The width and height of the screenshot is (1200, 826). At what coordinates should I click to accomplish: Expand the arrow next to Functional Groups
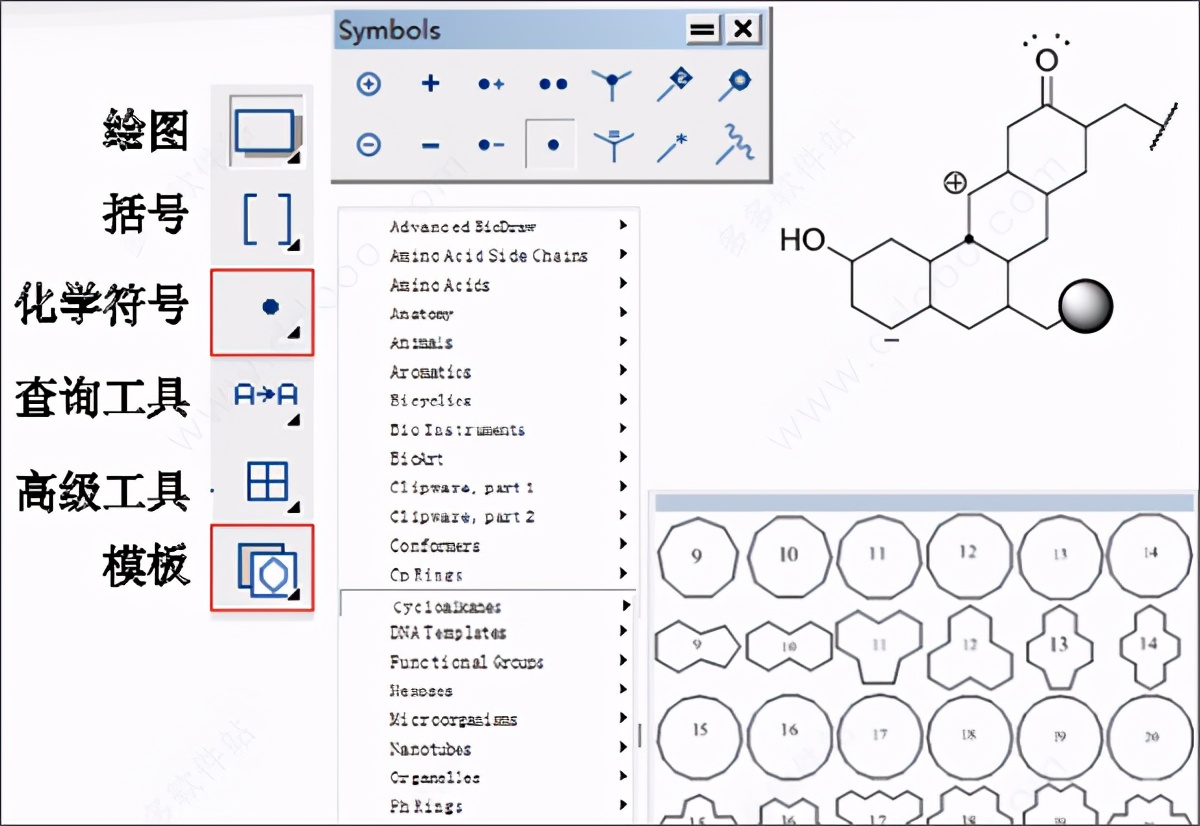point(624,661)
